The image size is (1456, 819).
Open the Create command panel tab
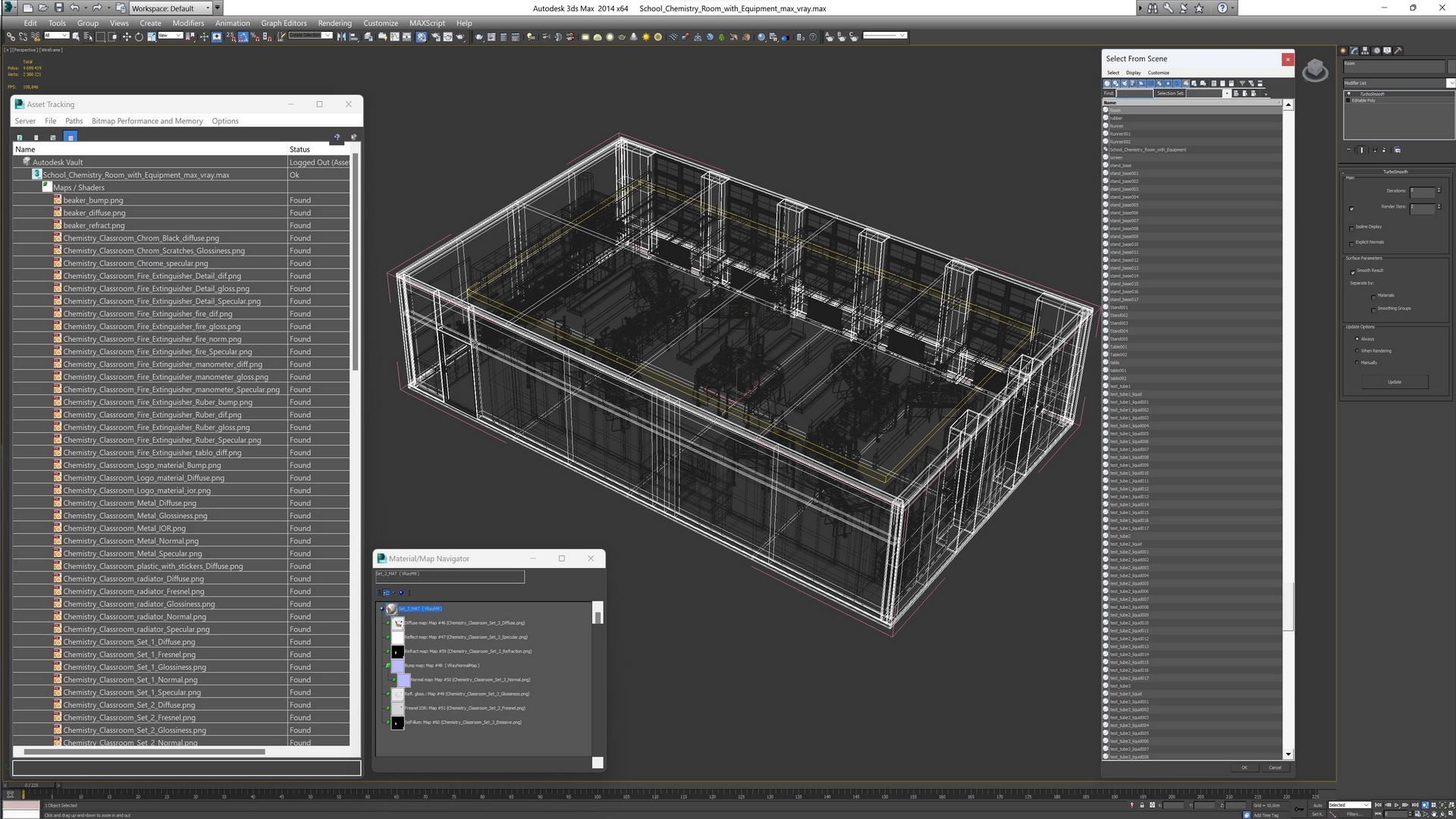[1343, 51]
